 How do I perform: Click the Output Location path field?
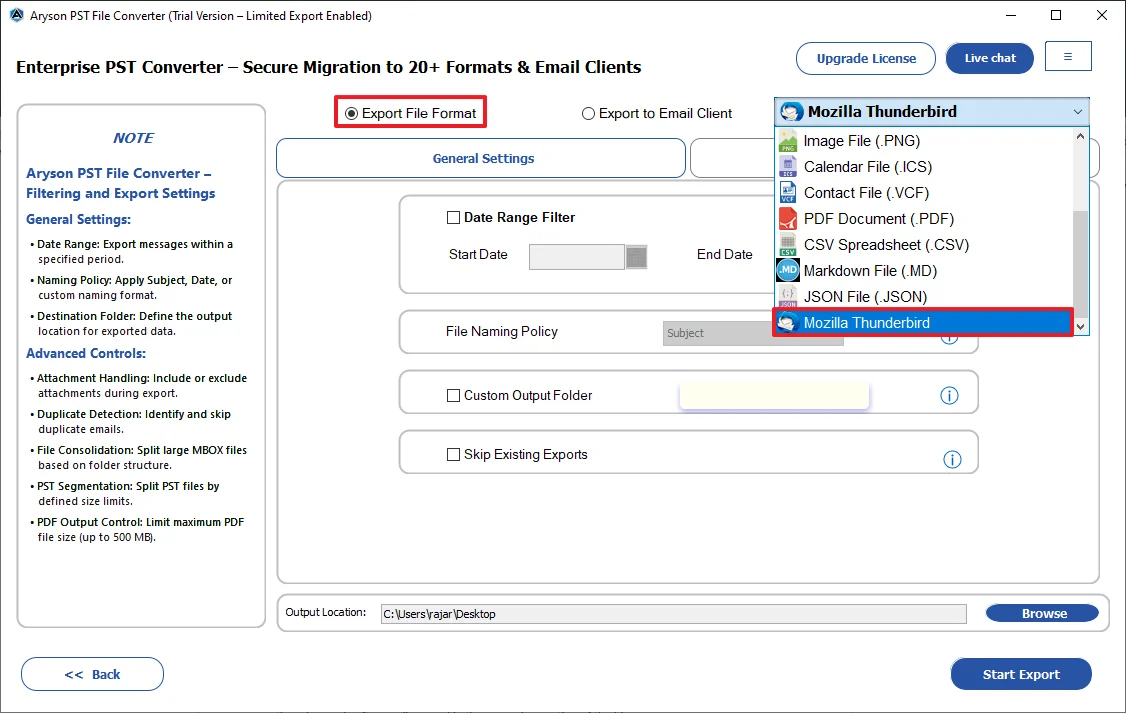[674, 614]
